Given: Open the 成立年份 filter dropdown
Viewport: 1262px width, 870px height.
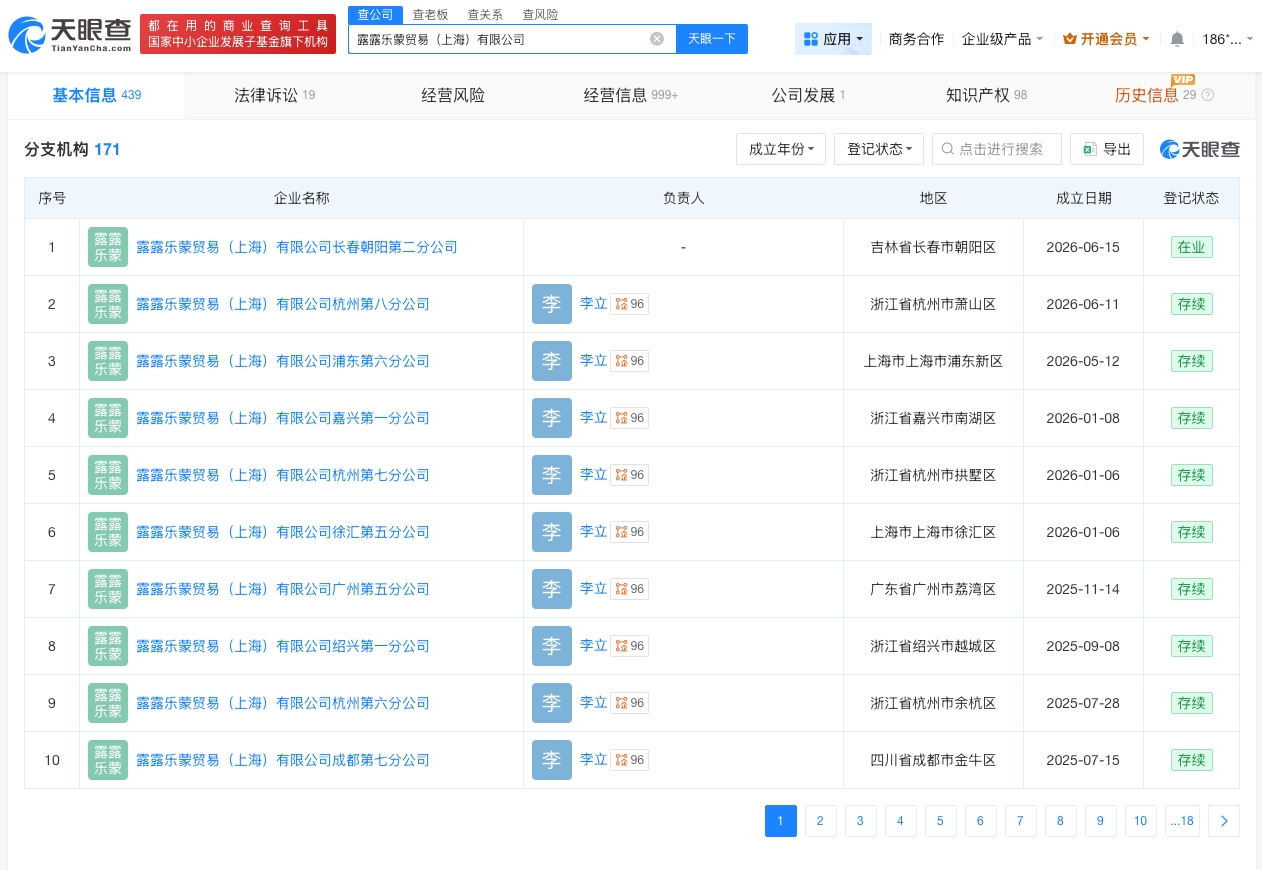Looking at the screenshot, I should click(x=781, y=149).
